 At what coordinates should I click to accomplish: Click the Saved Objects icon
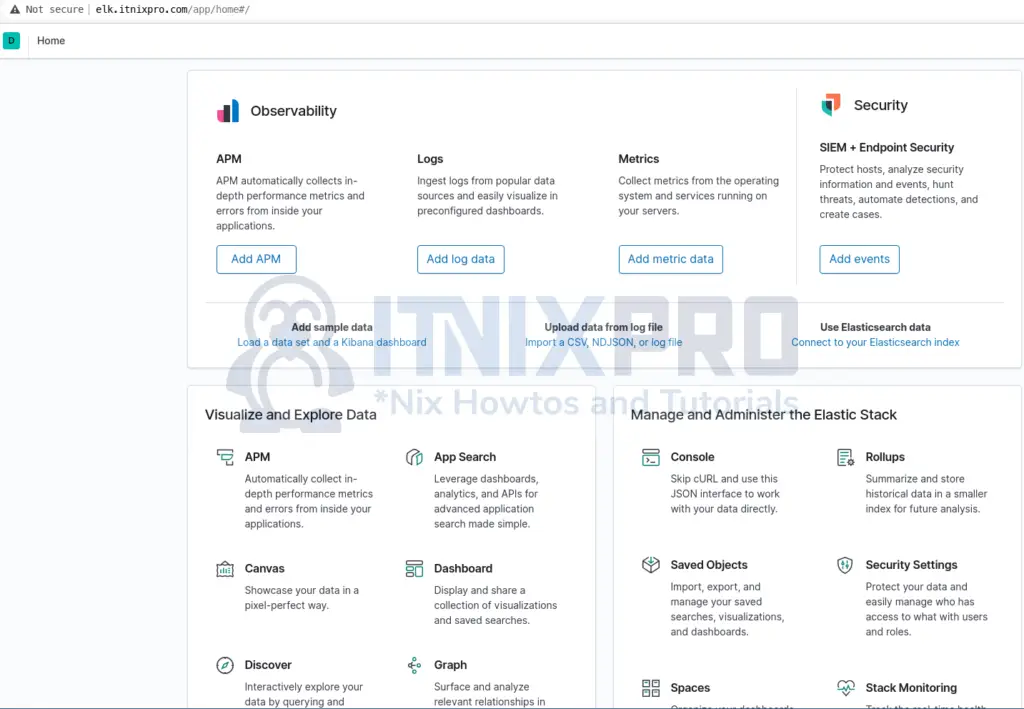pyautogui.click(x=651, y=565)
